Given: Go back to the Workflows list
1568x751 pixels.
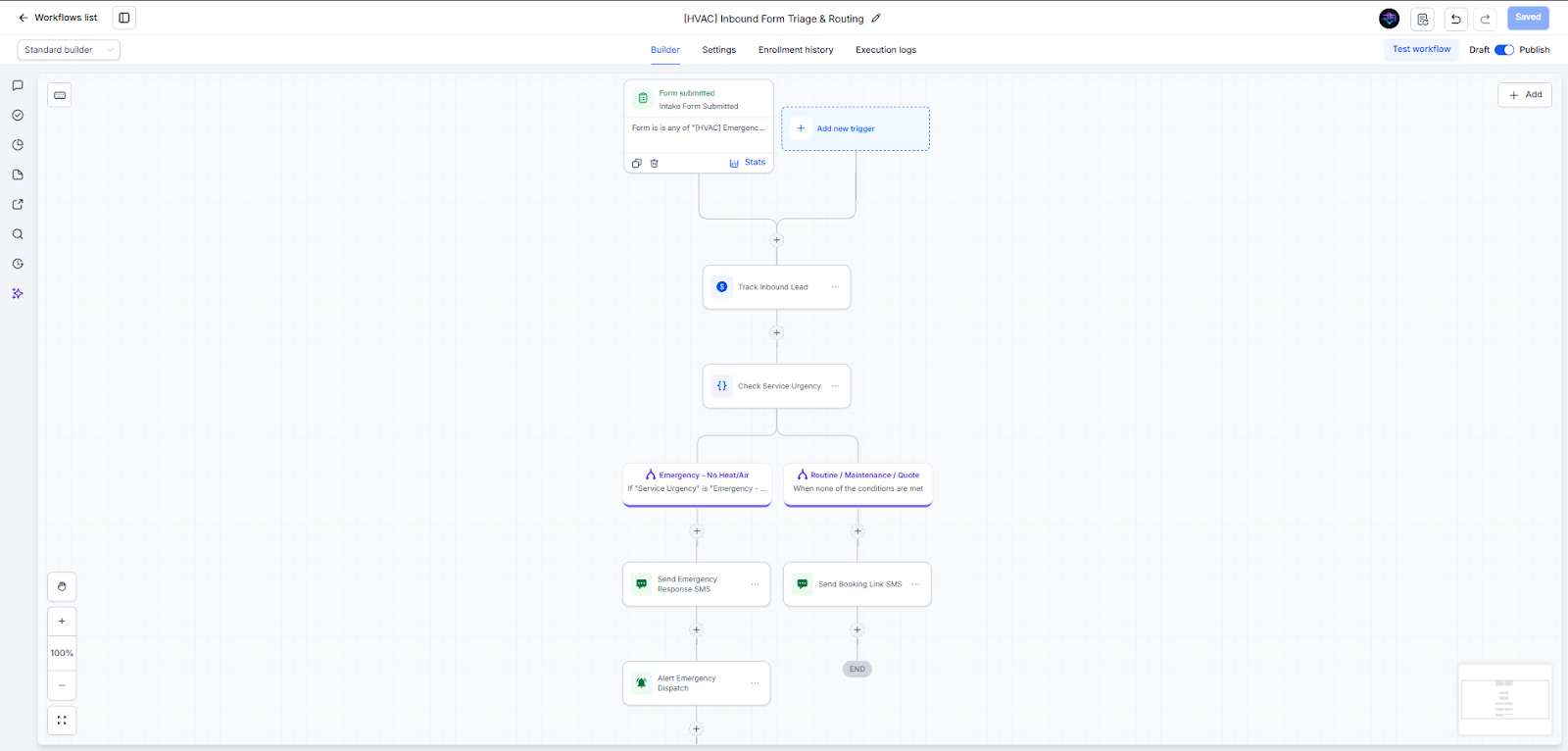Looking at the screenshot, I should pyautogui.click(x=58, y=18).
